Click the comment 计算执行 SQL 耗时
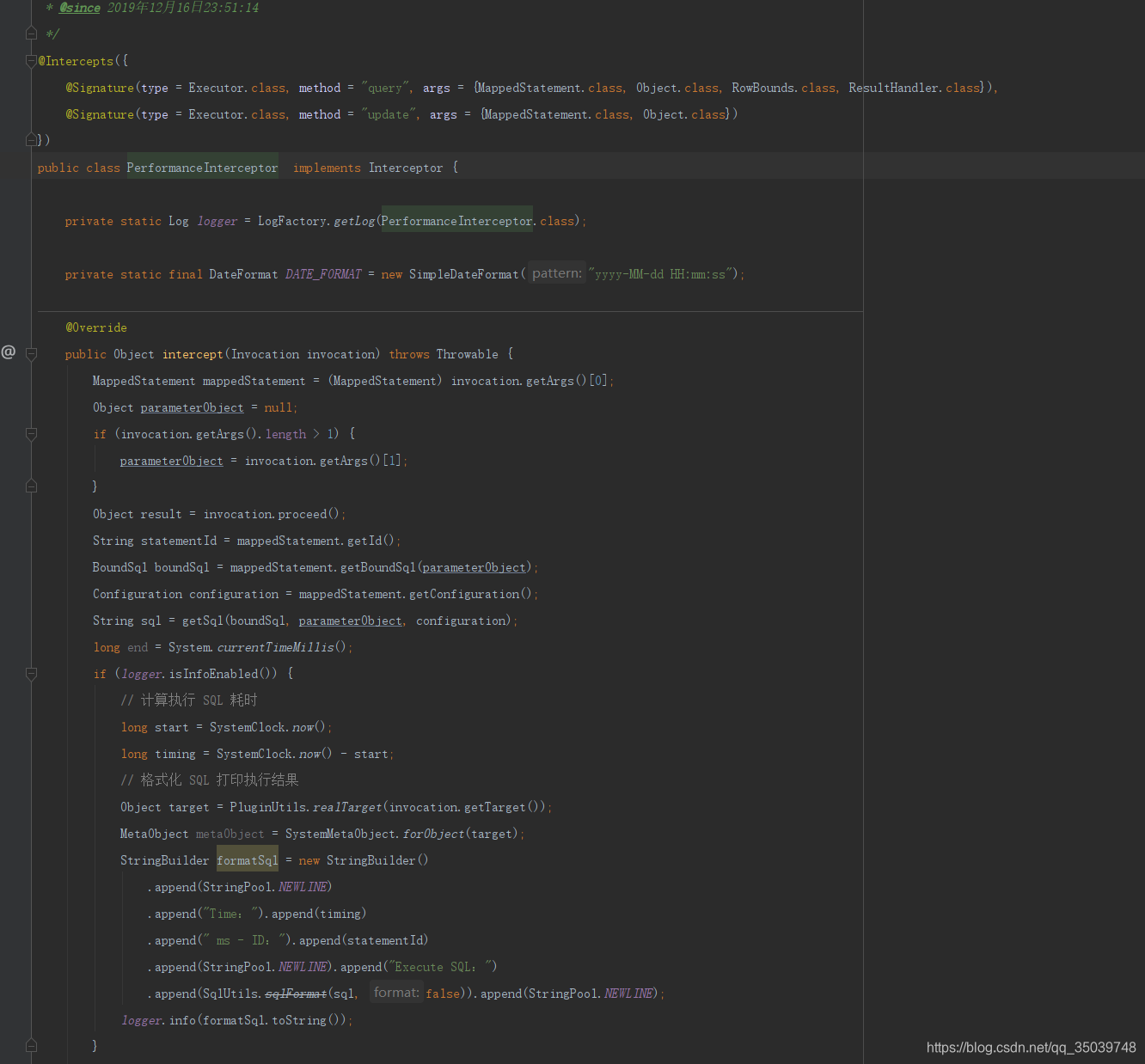This screenshot has height=1064, width=1145. pos(189,700)
